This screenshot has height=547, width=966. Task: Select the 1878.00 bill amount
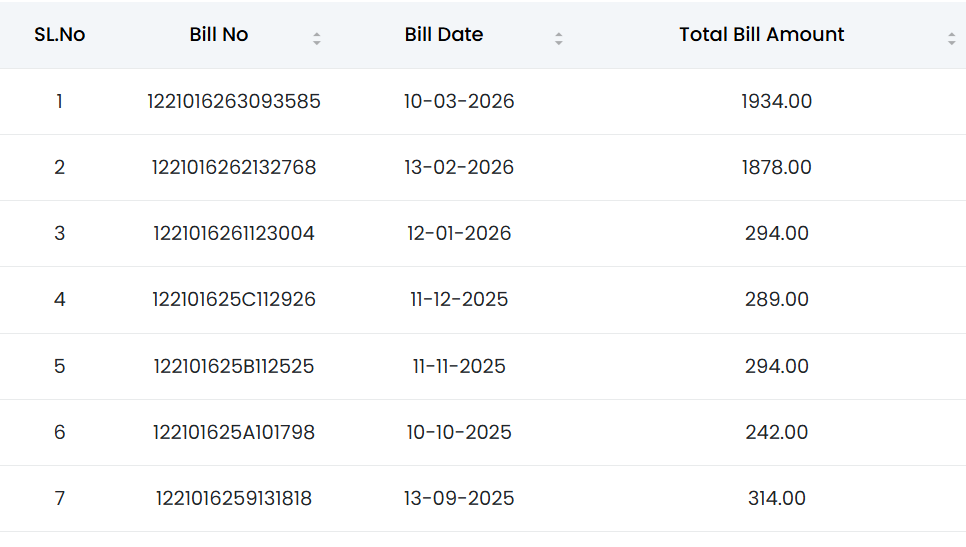coord(777,167)
